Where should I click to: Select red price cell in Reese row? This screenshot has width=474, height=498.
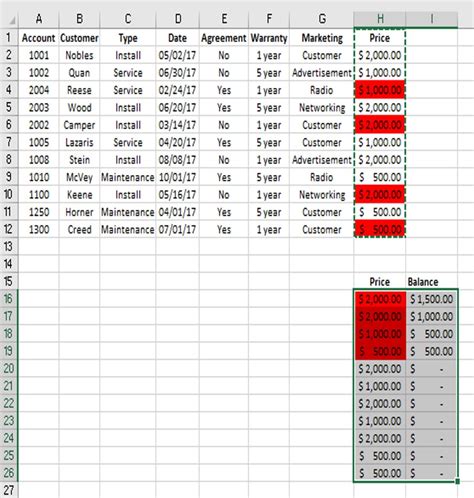click(x=380, y=90)
